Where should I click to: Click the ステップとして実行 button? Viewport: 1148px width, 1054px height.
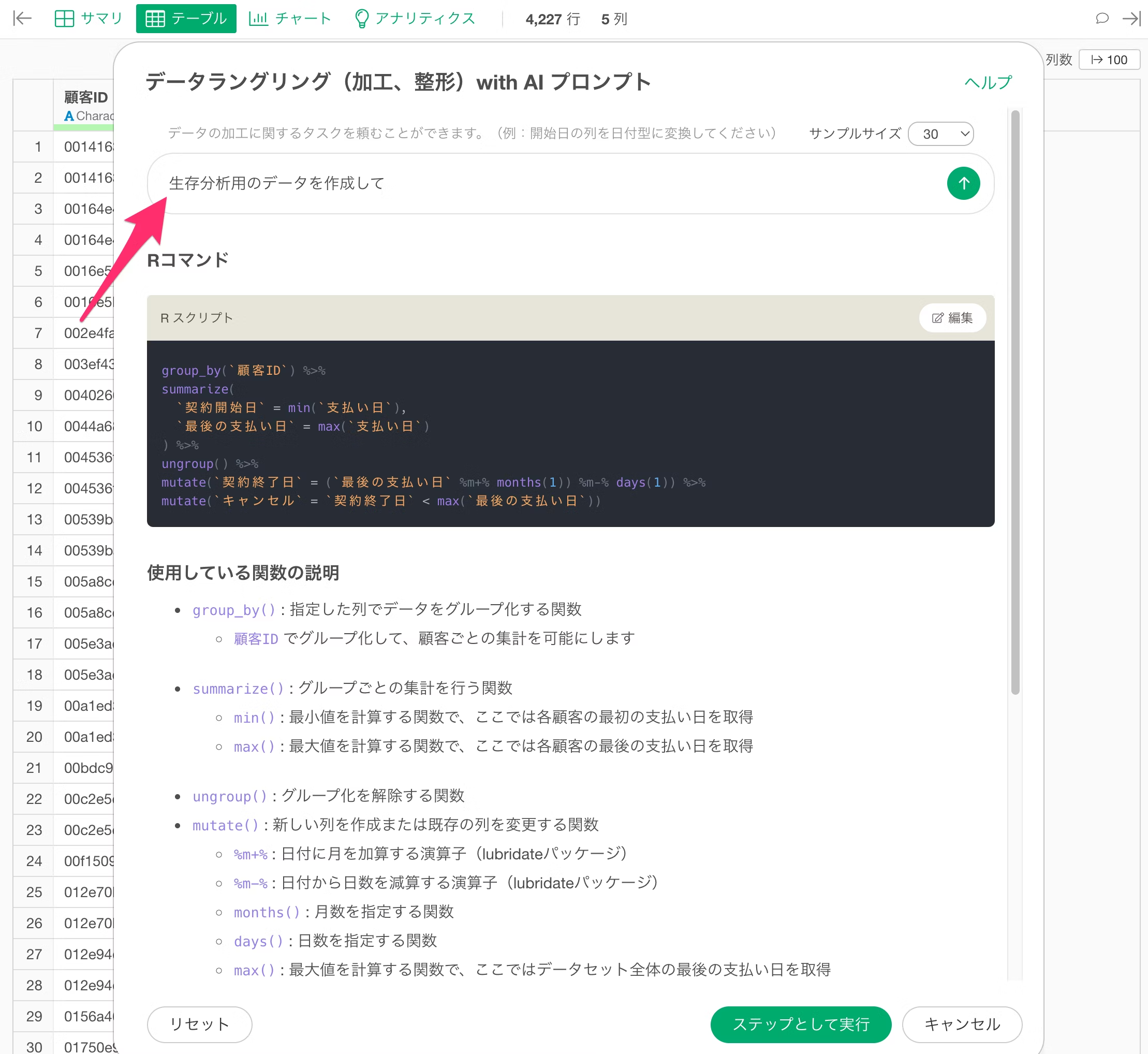coord(800,1024)
